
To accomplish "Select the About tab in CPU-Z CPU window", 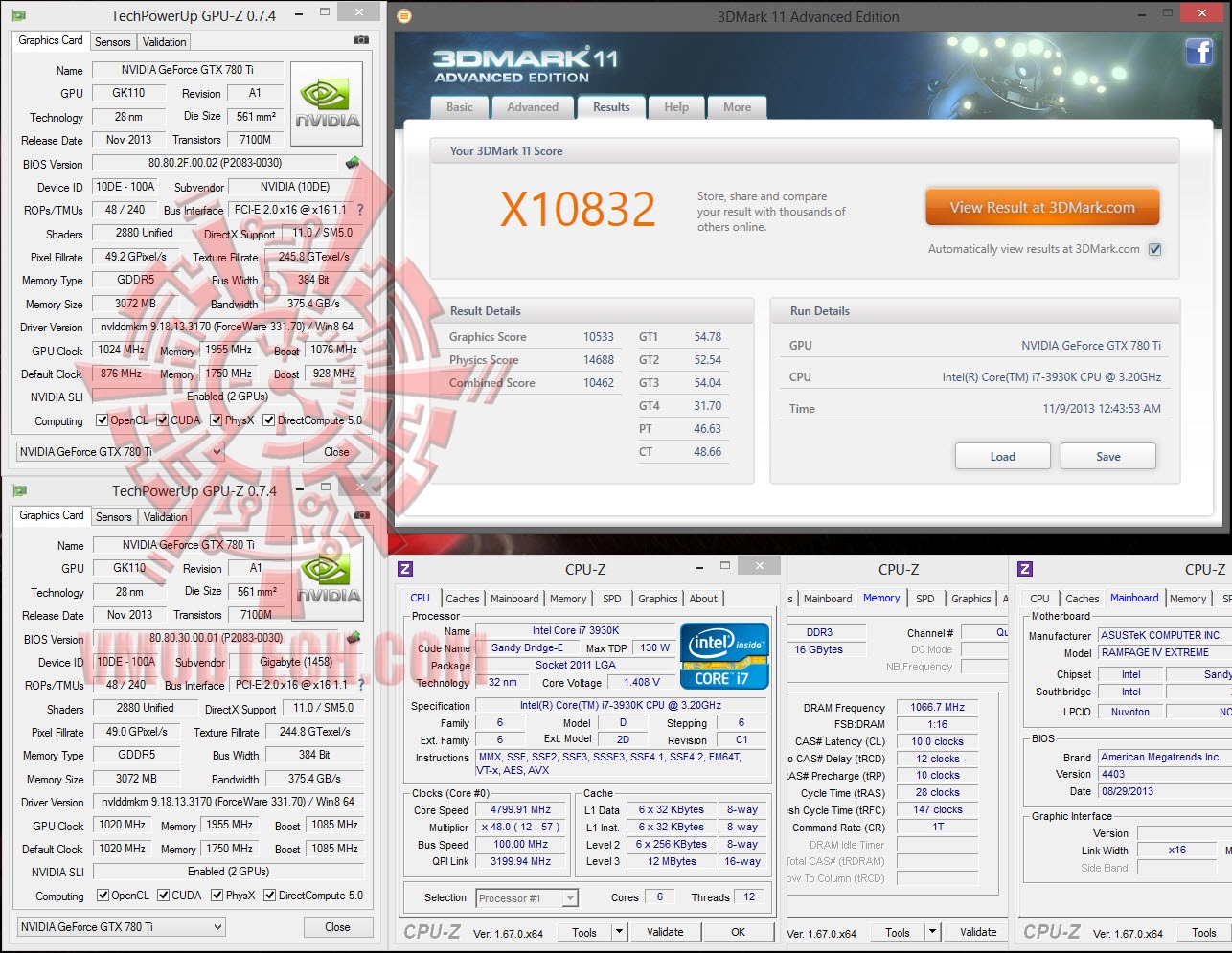I will coord(703,599).
